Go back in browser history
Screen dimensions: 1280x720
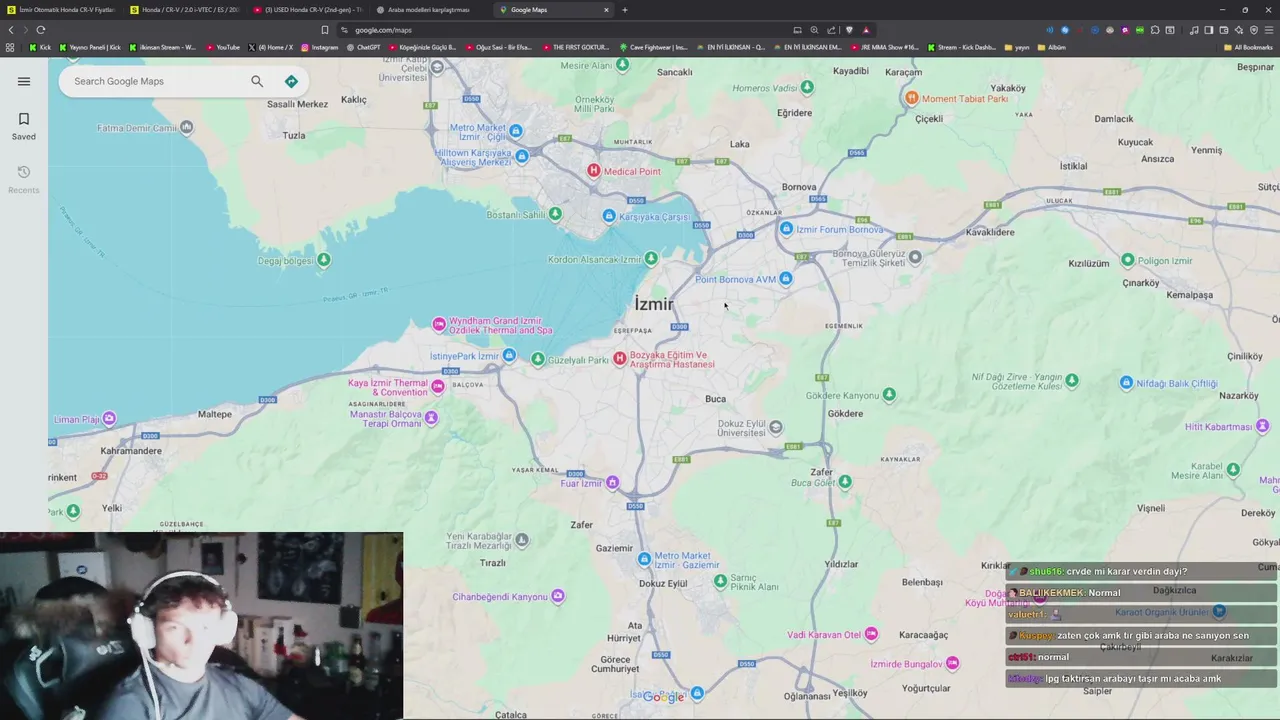11,30
